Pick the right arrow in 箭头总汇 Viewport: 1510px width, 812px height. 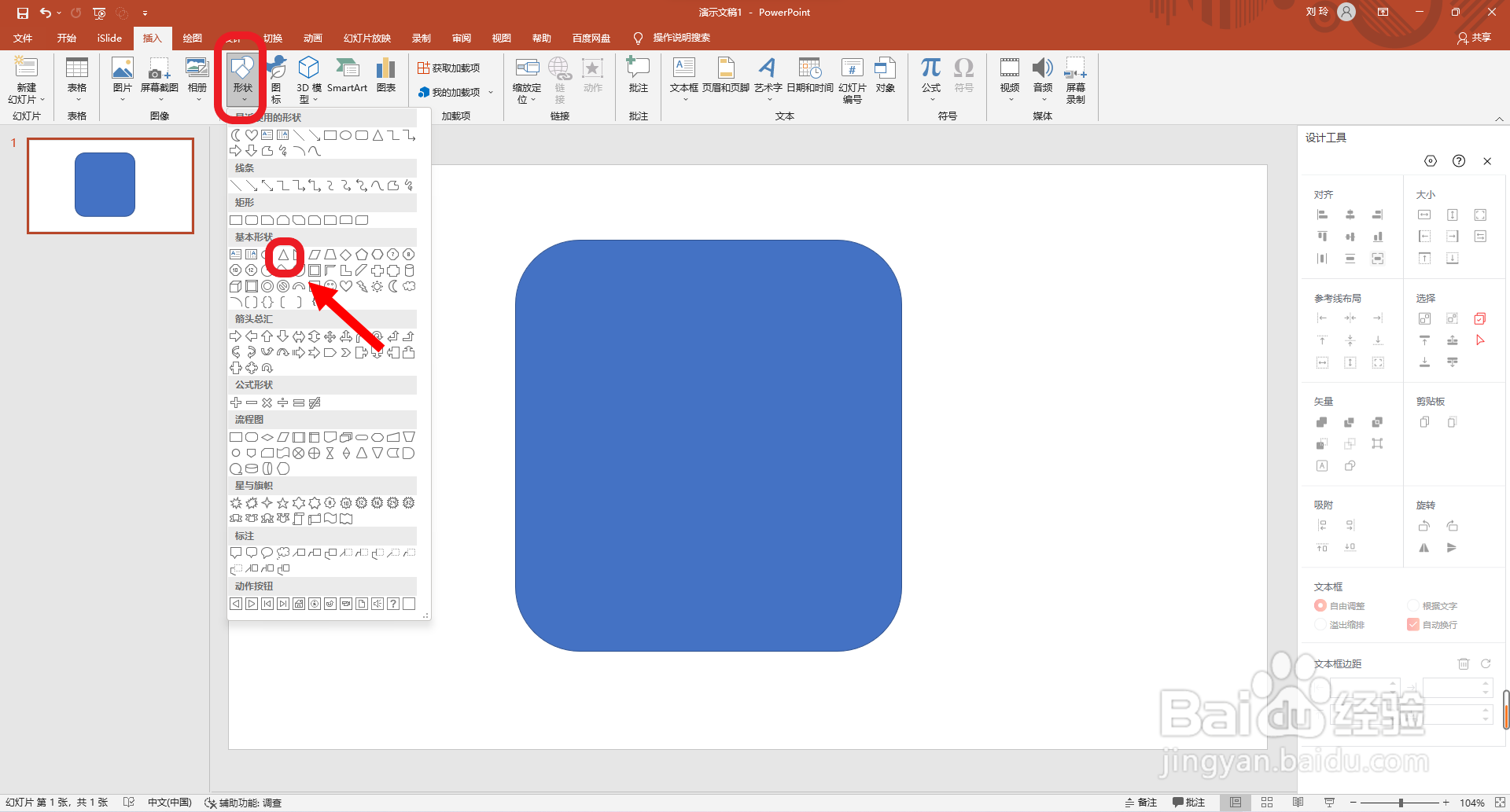236,336
